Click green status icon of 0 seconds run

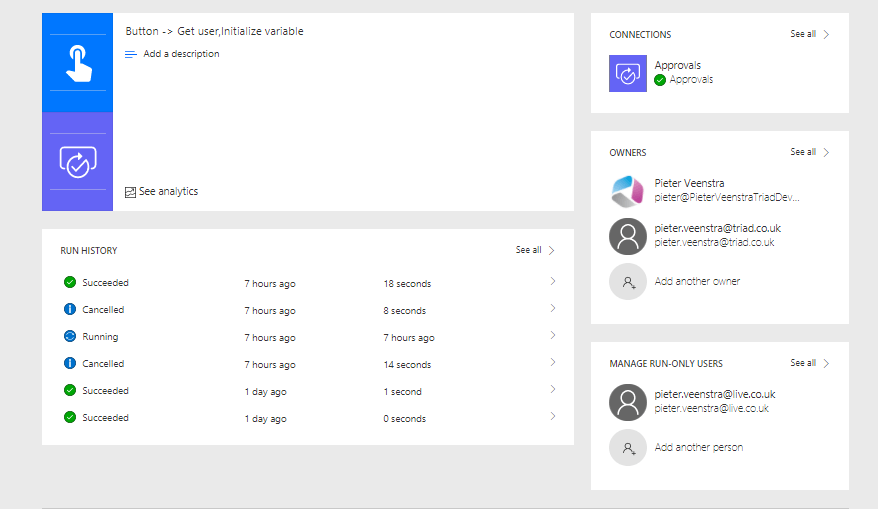coord(70,417)
